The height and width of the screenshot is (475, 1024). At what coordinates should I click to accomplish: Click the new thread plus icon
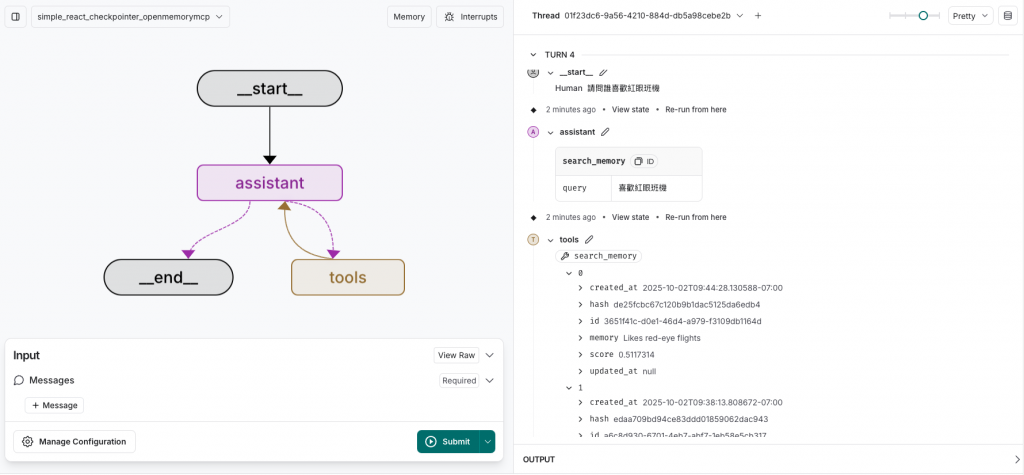pos(758,16)
